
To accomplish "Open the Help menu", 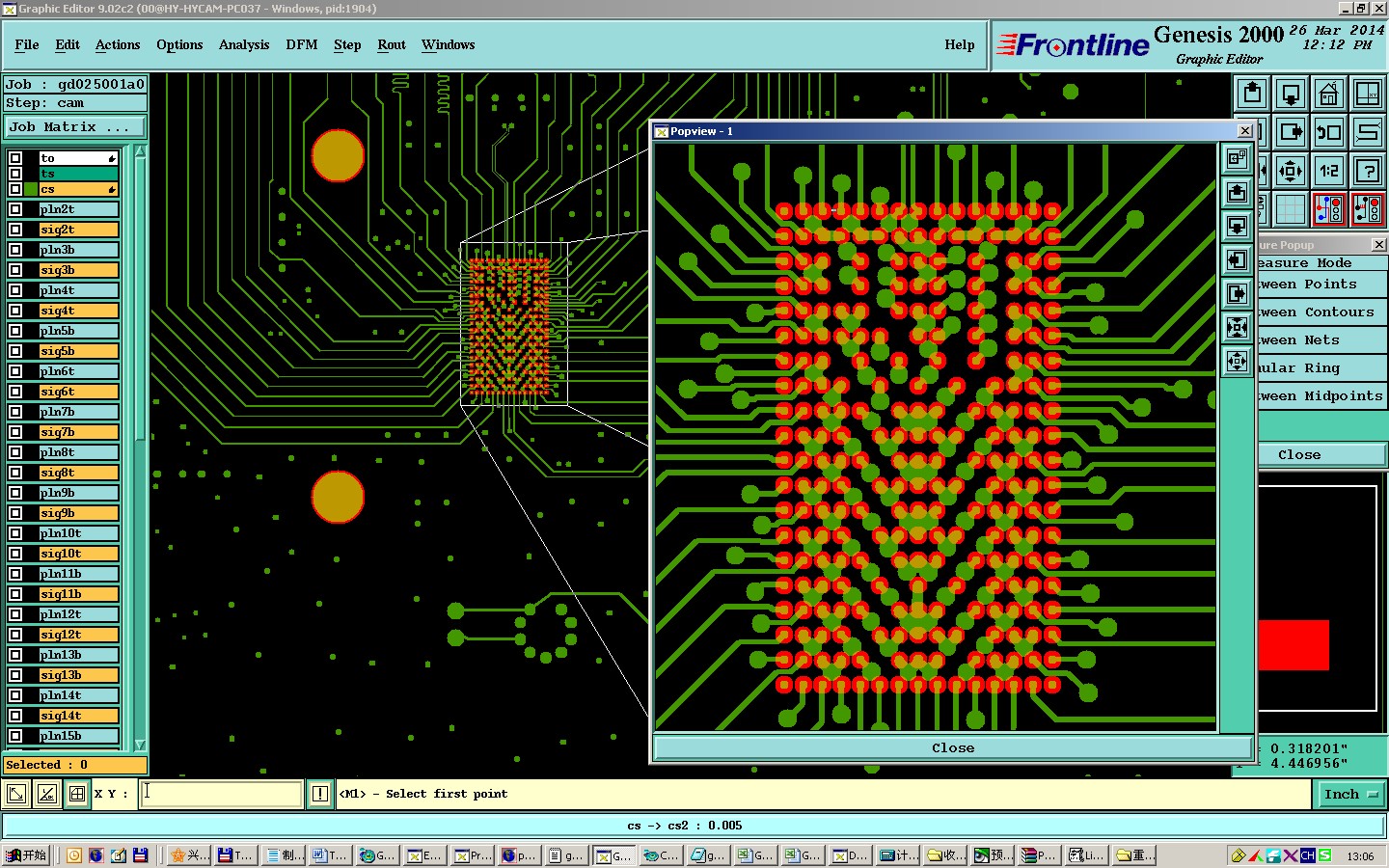I will [960, 44].
